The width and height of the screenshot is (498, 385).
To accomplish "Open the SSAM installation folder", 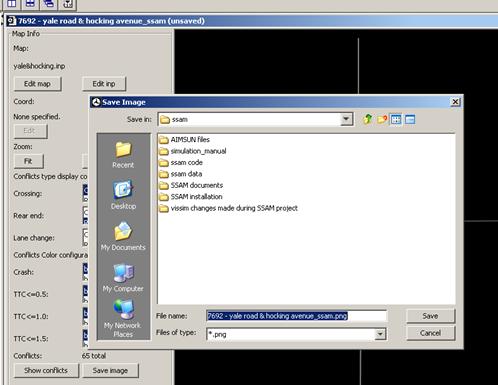I will (191, 197).
